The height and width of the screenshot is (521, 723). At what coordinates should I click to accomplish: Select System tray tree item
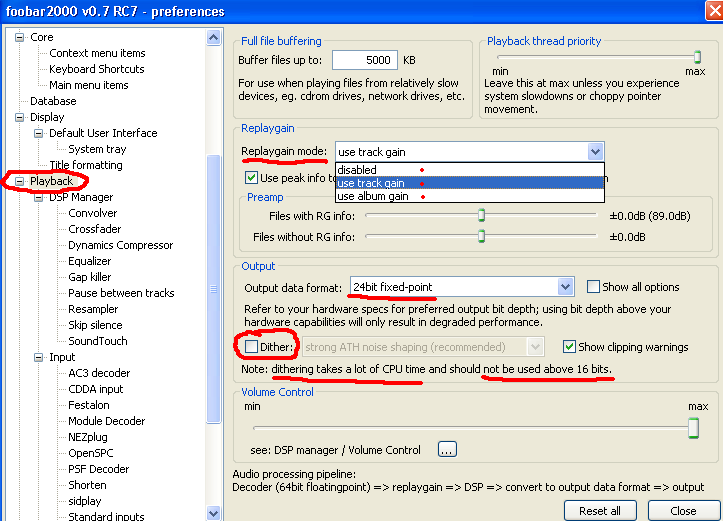click(x=97, y=149)
